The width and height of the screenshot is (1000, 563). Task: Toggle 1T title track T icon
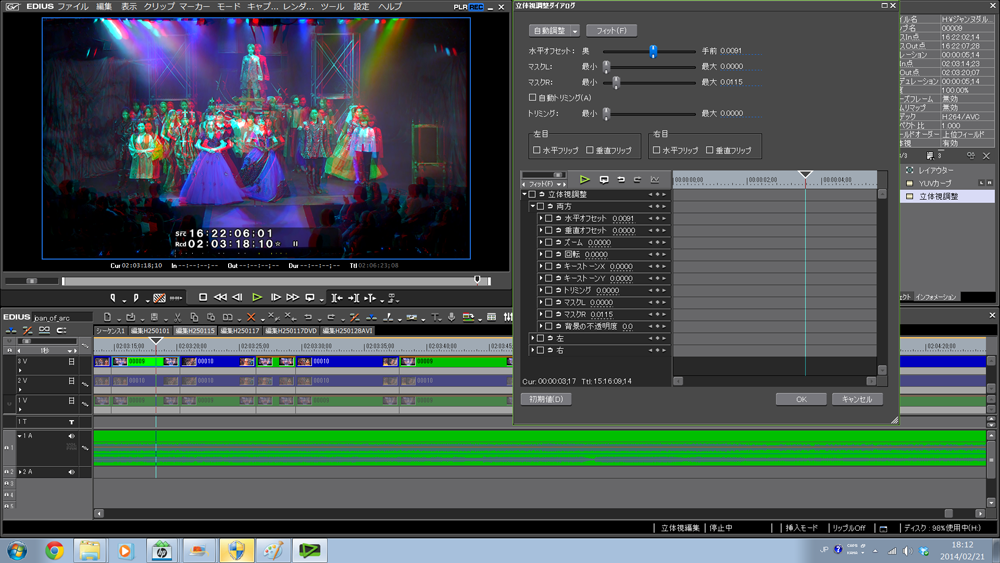[71, 422]
